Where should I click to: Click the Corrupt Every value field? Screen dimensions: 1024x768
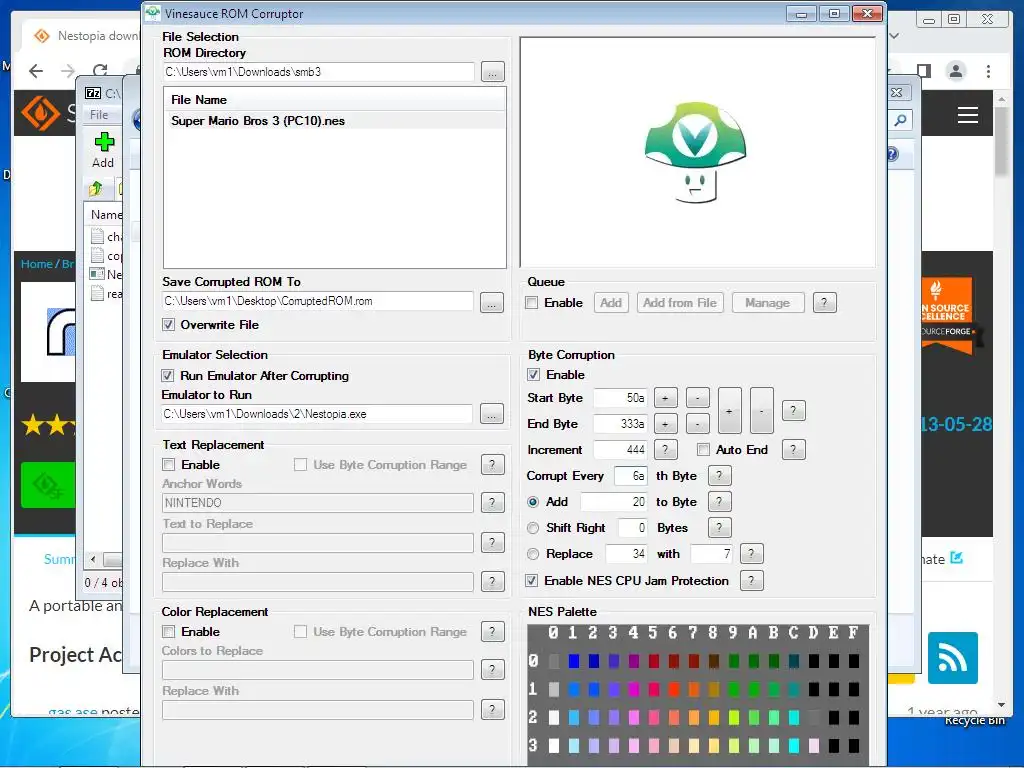click(631, 475)
